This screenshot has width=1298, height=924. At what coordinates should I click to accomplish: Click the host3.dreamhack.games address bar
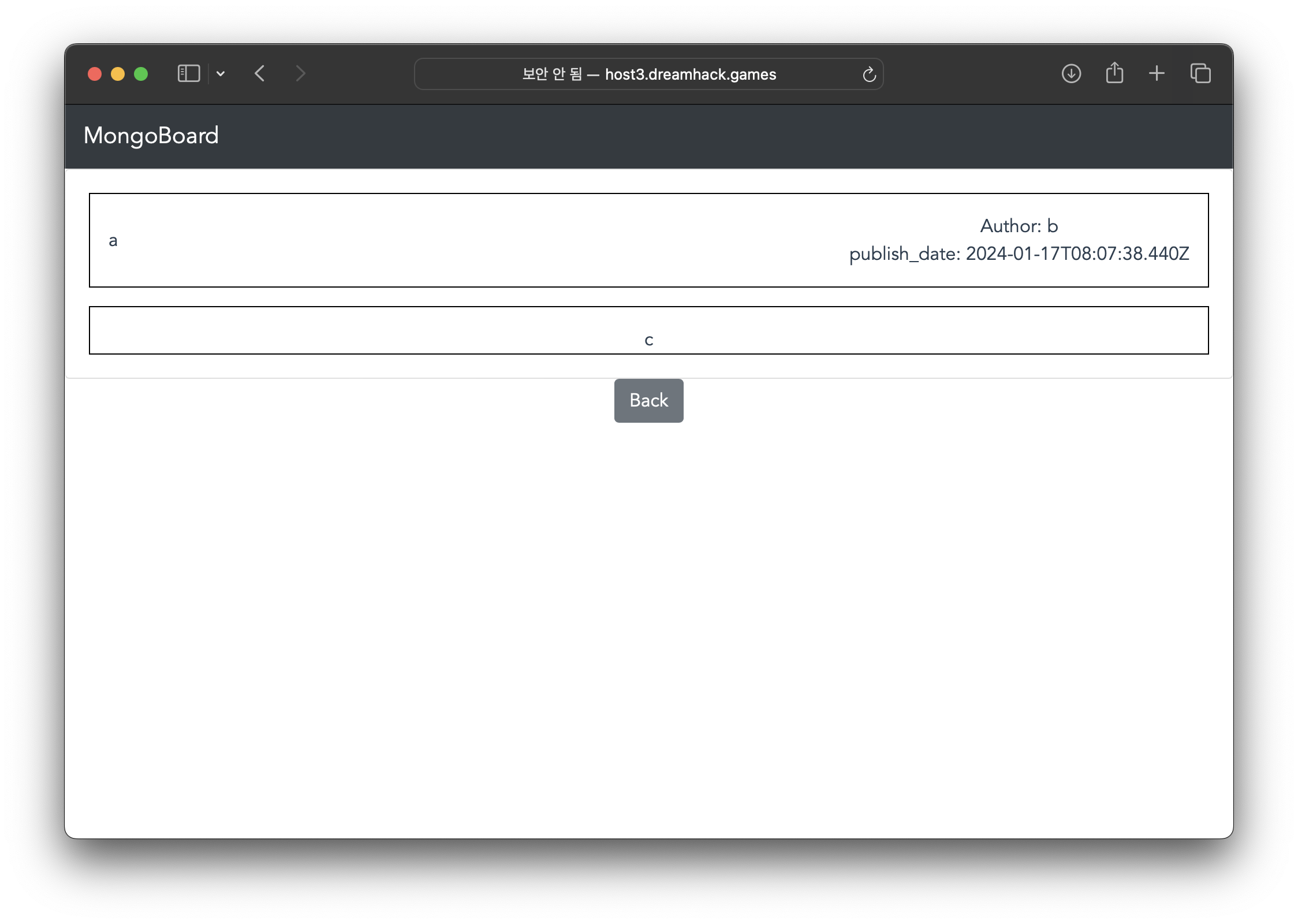pos(648,74)
